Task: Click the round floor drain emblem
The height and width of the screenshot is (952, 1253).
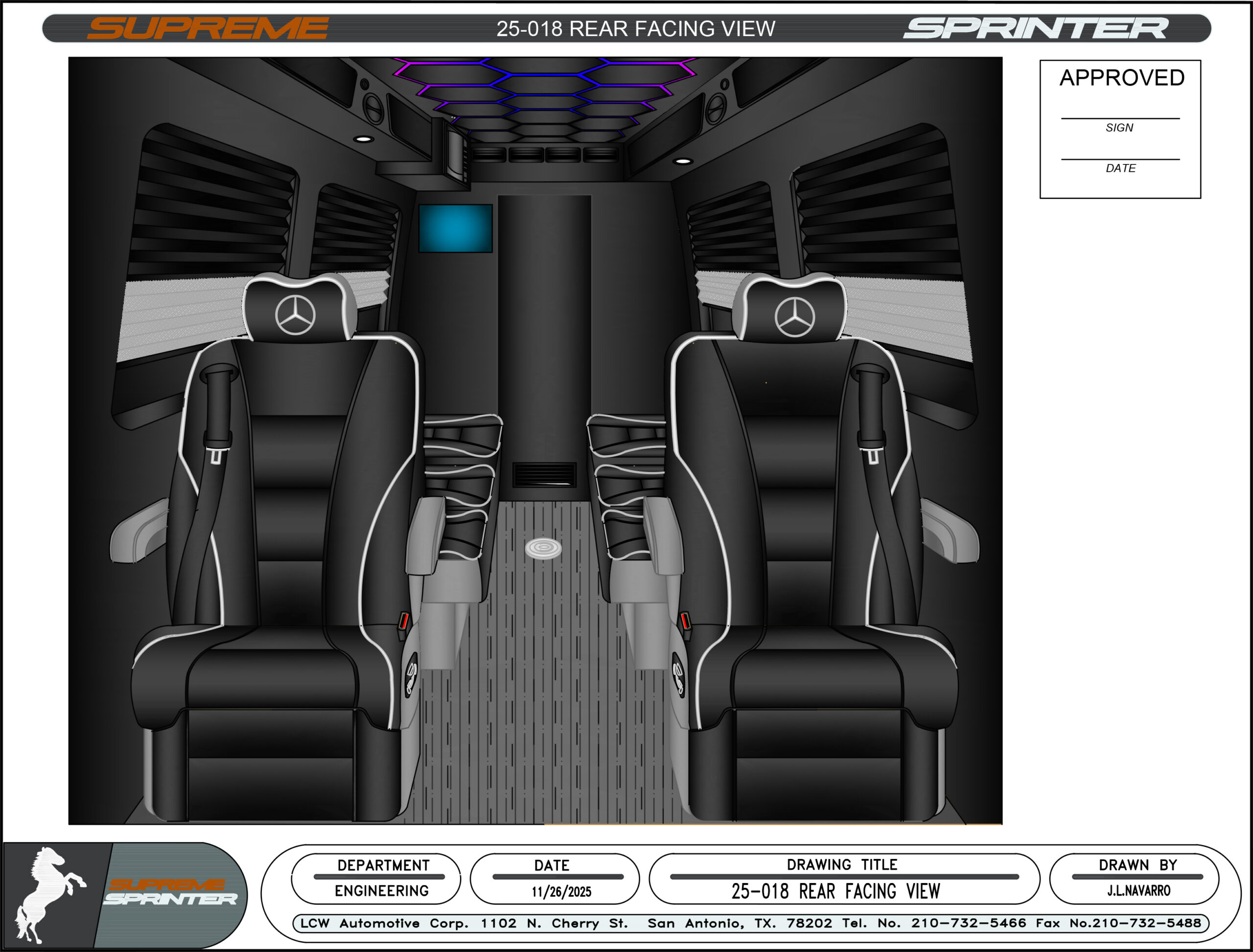Action: 543,548
